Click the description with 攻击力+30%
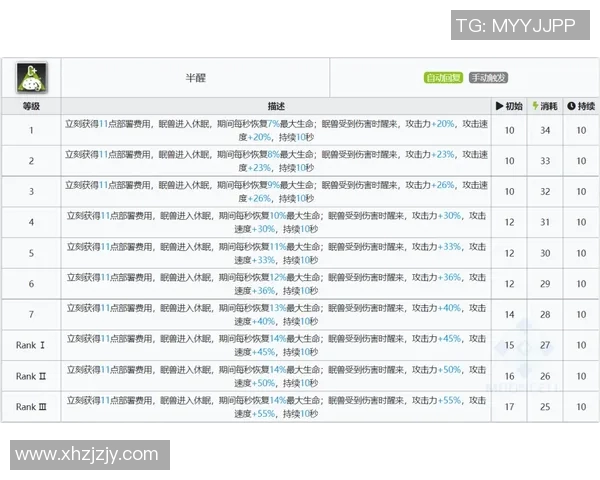 tap(276, 222)
